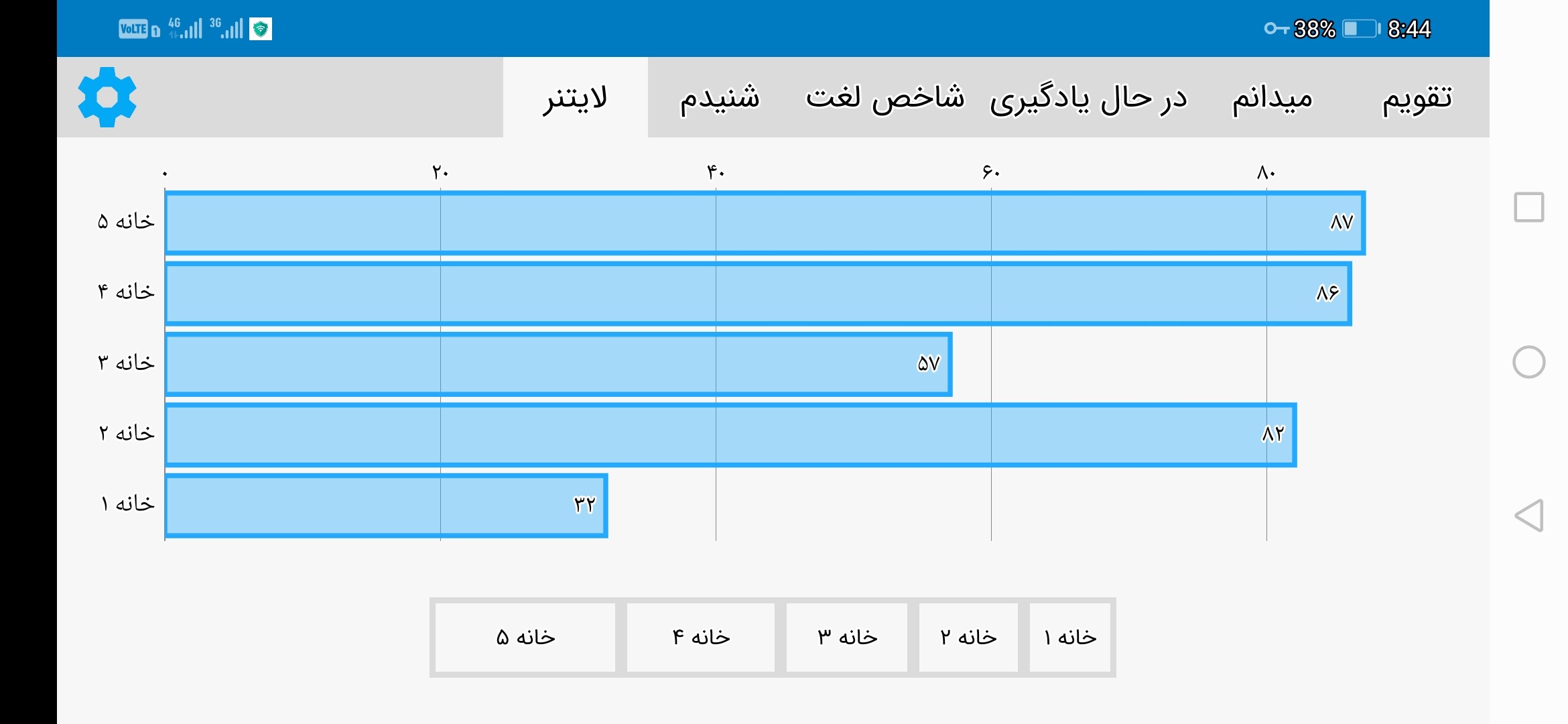Open settings via the blue gear icon

(x=107, y=97)
